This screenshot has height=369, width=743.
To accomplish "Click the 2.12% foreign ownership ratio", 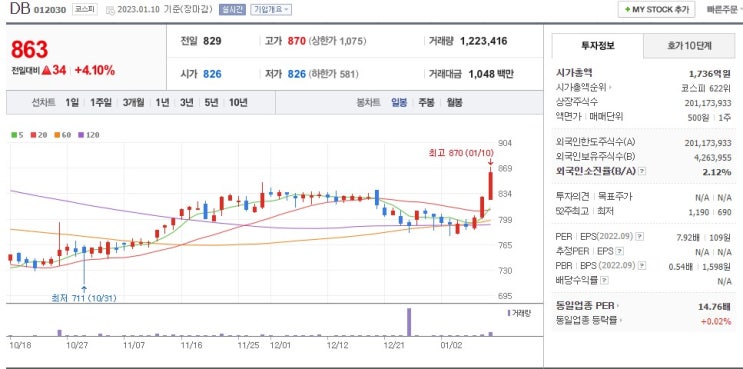I will pyautogui.click(x=717, y=171).
